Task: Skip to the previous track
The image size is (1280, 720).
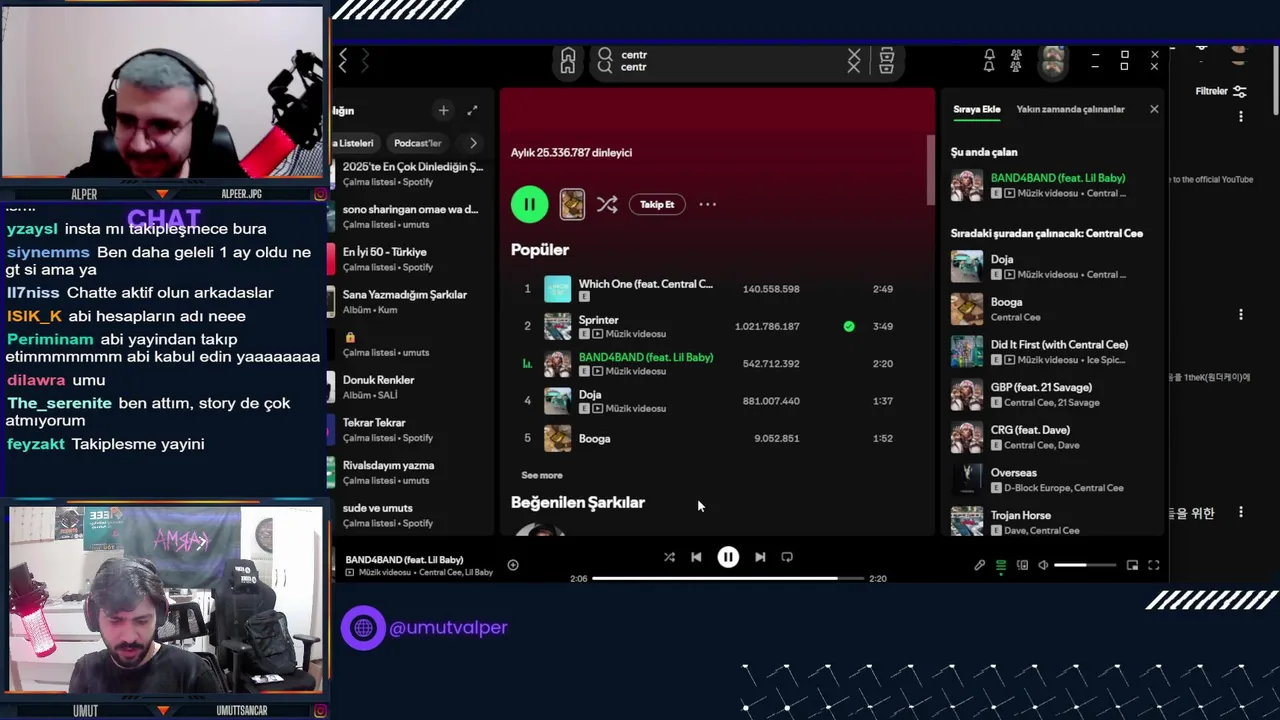Action: coord(696,557)
